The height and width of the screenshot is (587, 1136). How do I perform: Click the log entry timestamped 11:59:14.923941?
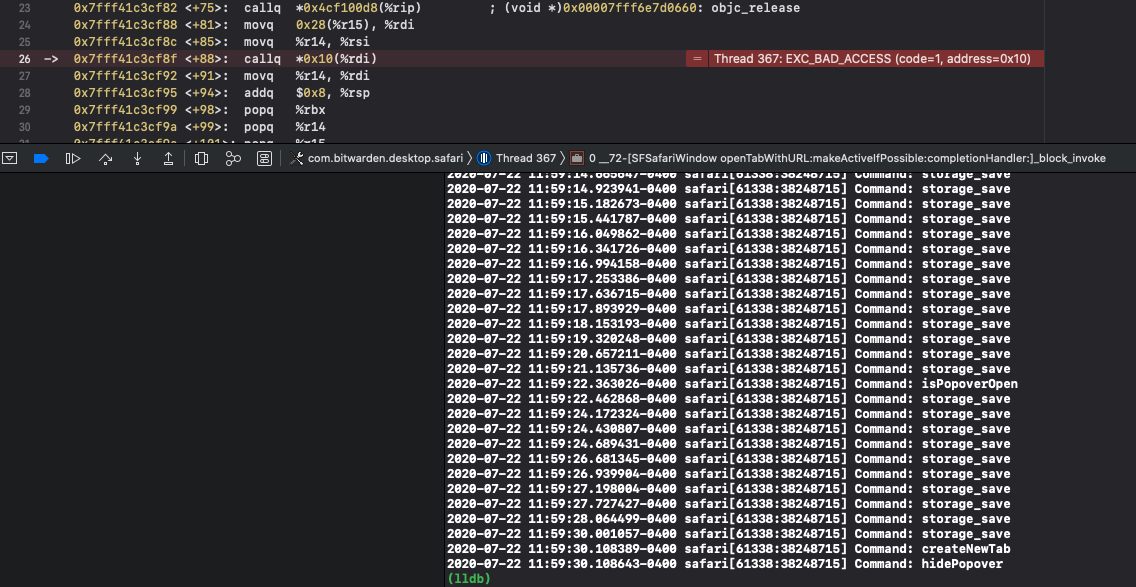pos(729,189)
